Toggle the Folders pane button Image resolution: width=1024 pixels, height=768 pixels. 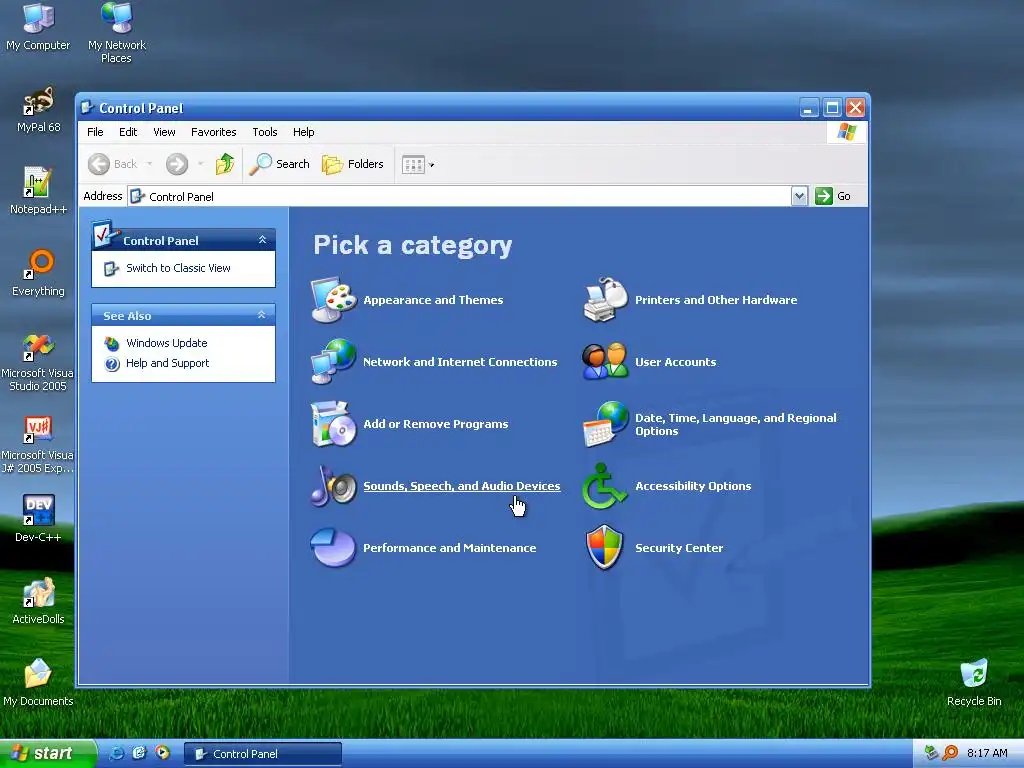click(x=353, y=164)
